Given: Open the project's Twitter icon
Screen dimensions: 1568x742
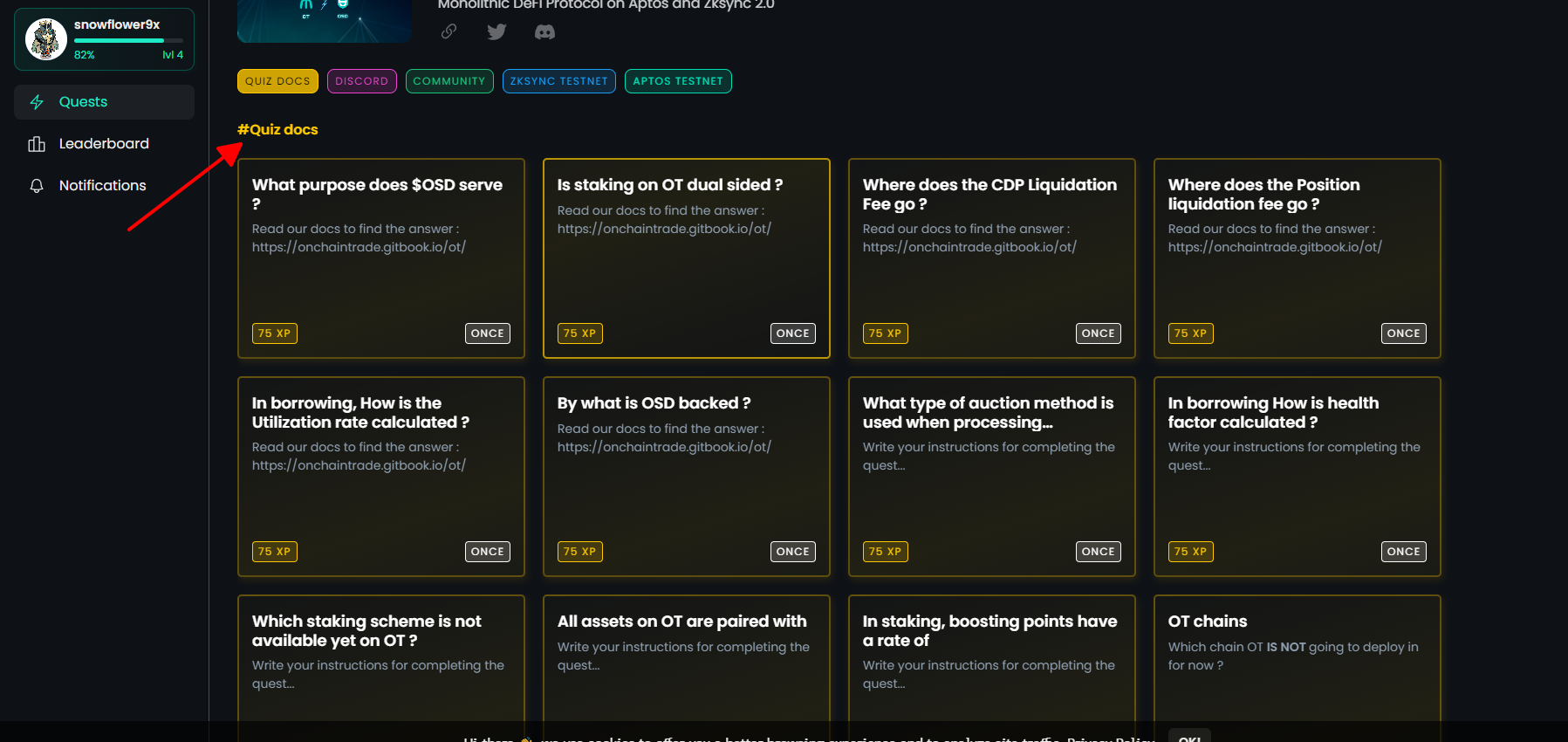Looking at the screenshot, I should 496,32.
